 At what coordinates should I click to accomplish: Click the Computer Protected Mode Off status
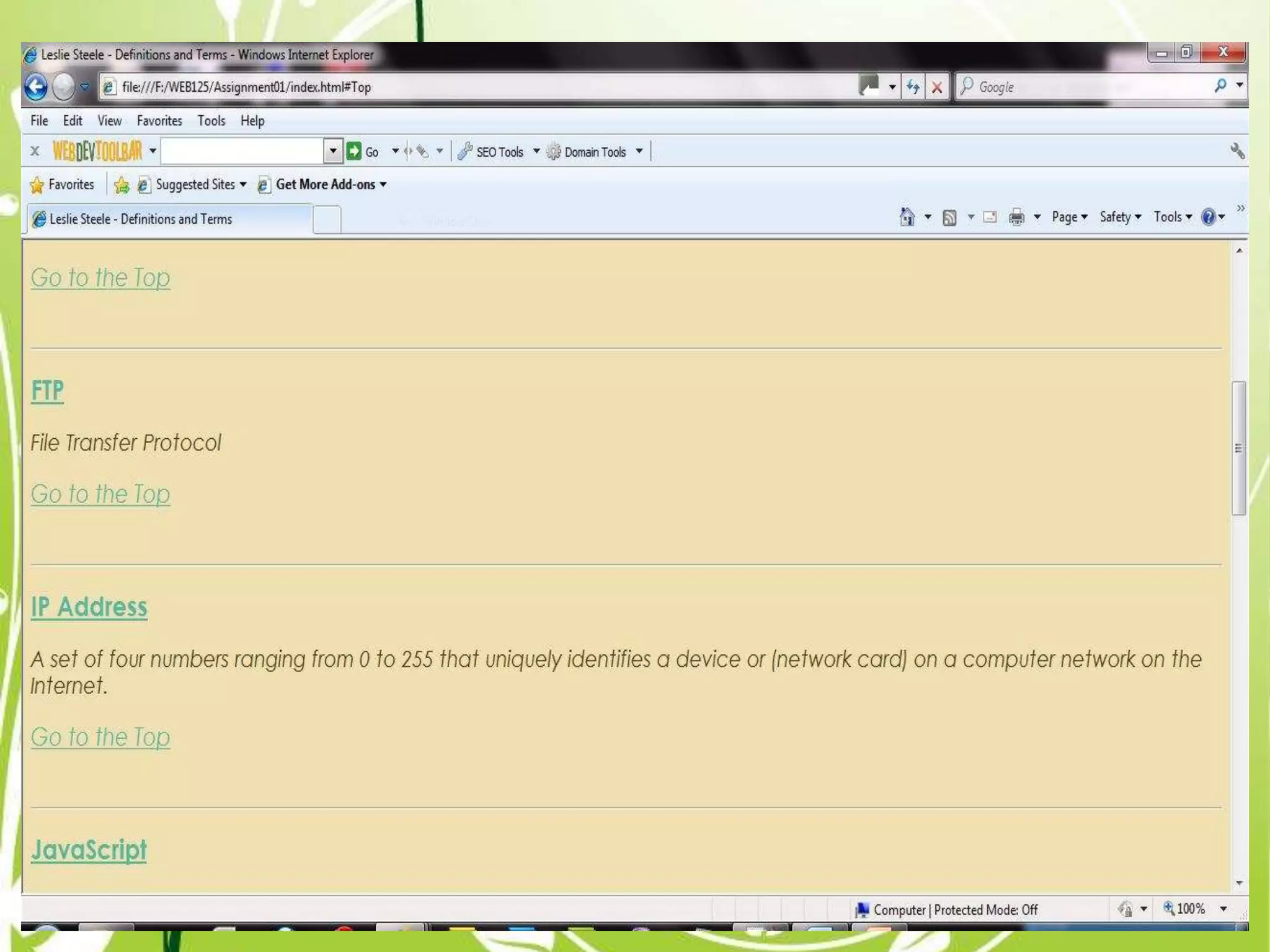947,910
